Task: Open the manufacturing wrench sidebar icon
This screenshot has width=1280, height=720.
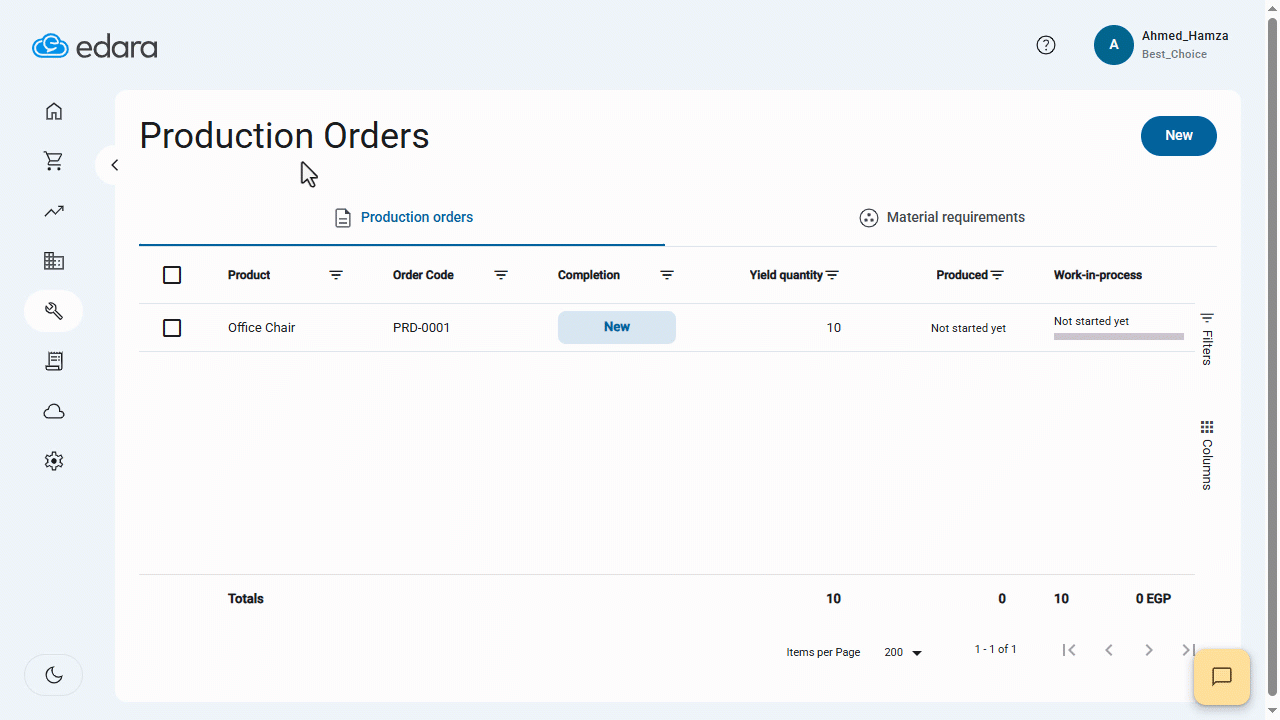Action: click(x=54, y=311)
